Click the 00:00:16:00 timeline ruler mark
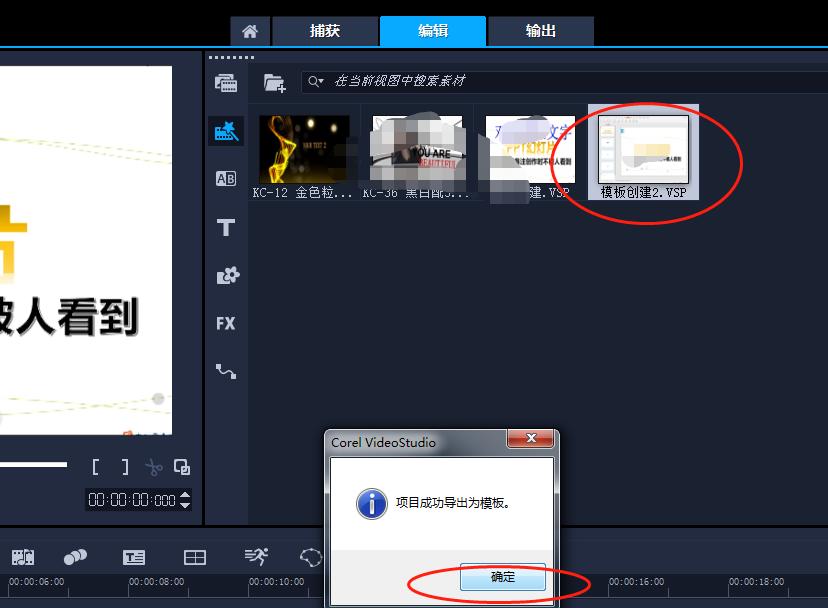Viewport: 828px width, 608px height. (636, 582)
